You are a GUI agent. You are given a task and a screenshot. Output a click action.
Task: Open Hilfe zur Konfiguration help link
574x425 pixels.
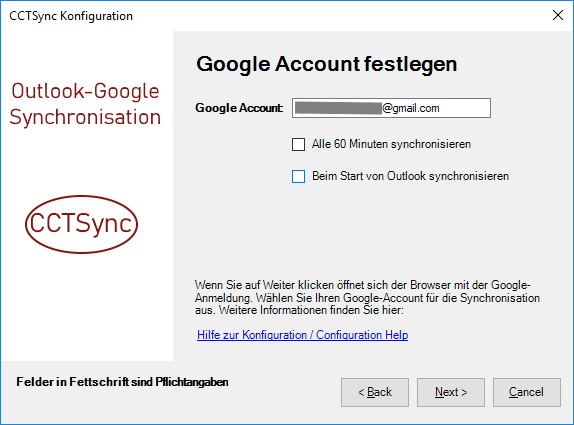(x=302, y=335)
